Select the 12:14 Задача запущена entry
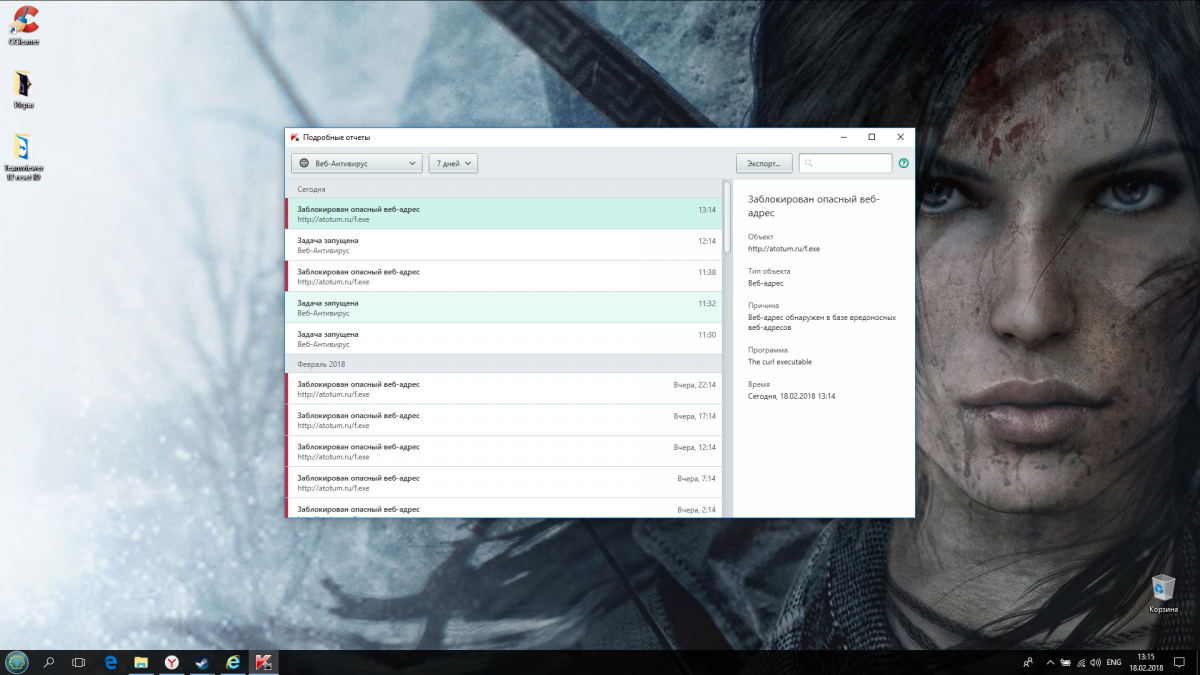The width and height of the screenshot is (1200, 675). [505, 245]
